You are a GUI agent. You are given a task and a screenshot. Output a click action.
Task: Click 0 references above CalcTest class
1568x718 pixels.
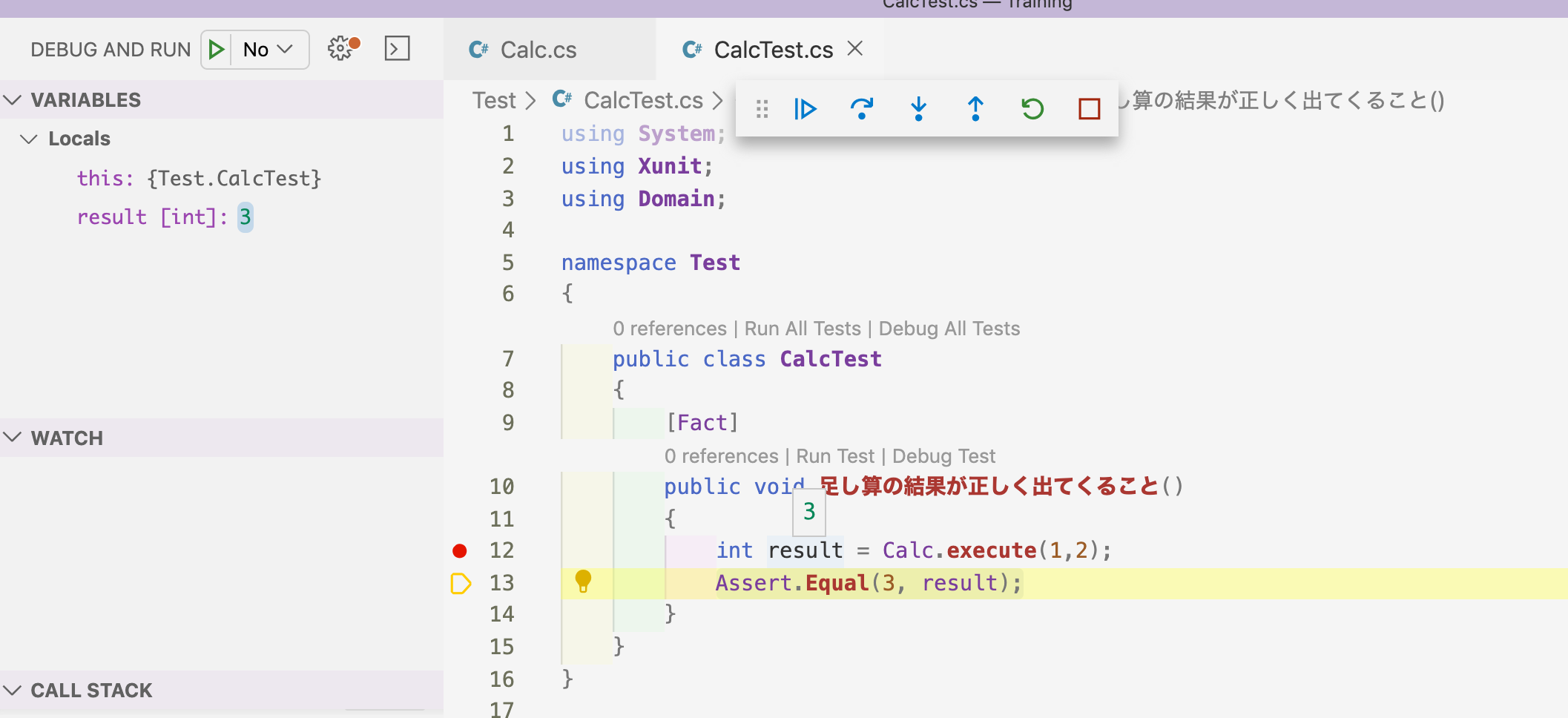(670, 329)
